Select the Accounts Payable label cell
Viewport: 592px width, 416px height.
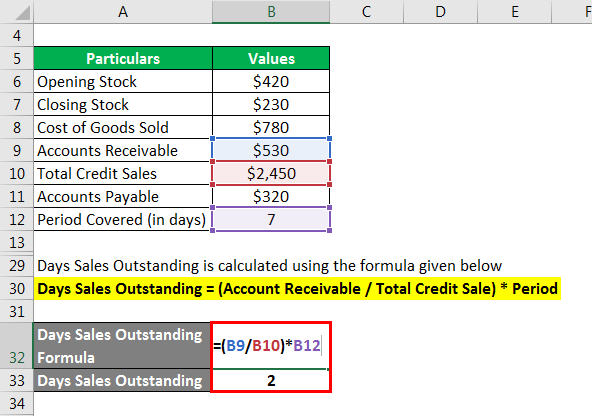click(123, 197)
